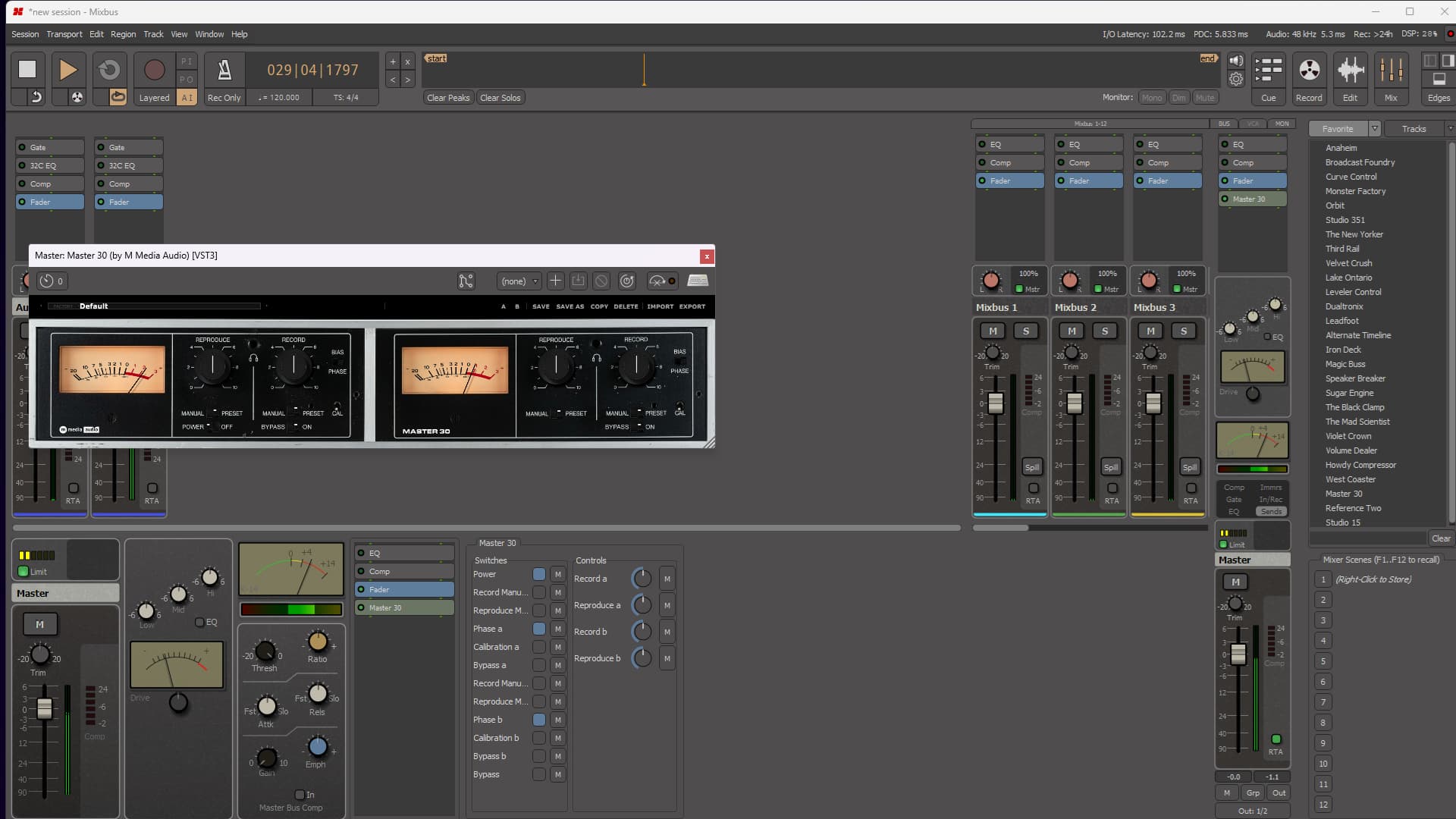Toggle the bottom pane edge icon
This screenshot has height=819, width=1456.
coord(1439,79)
